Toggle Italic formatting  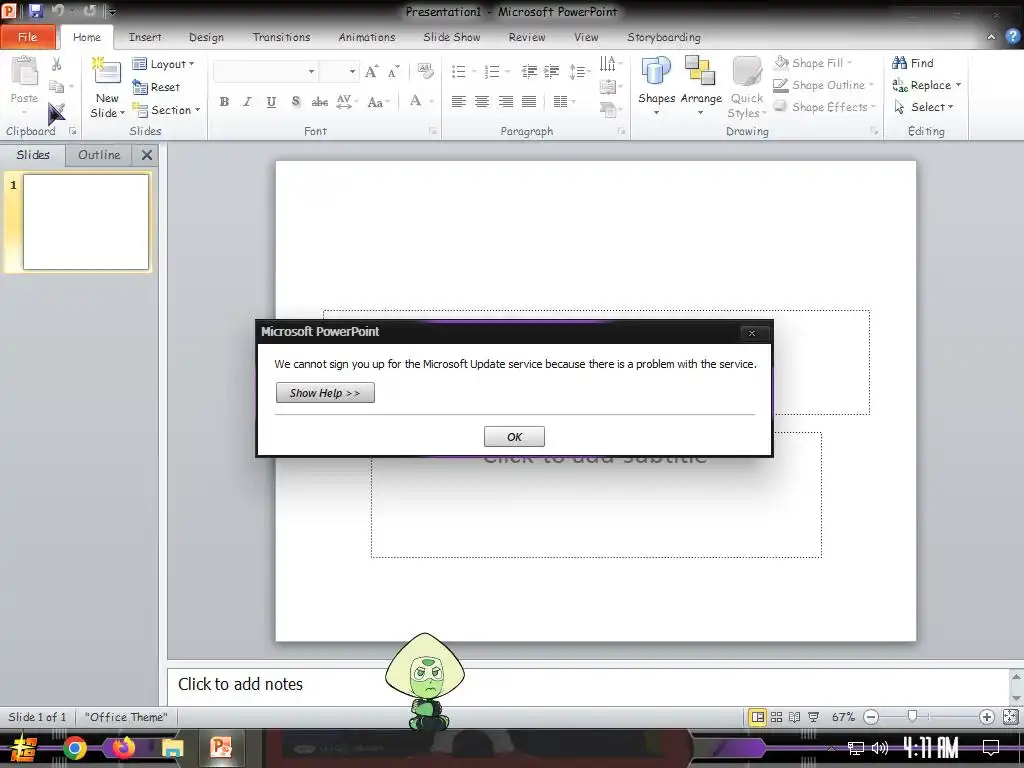(x=248, y=101)
